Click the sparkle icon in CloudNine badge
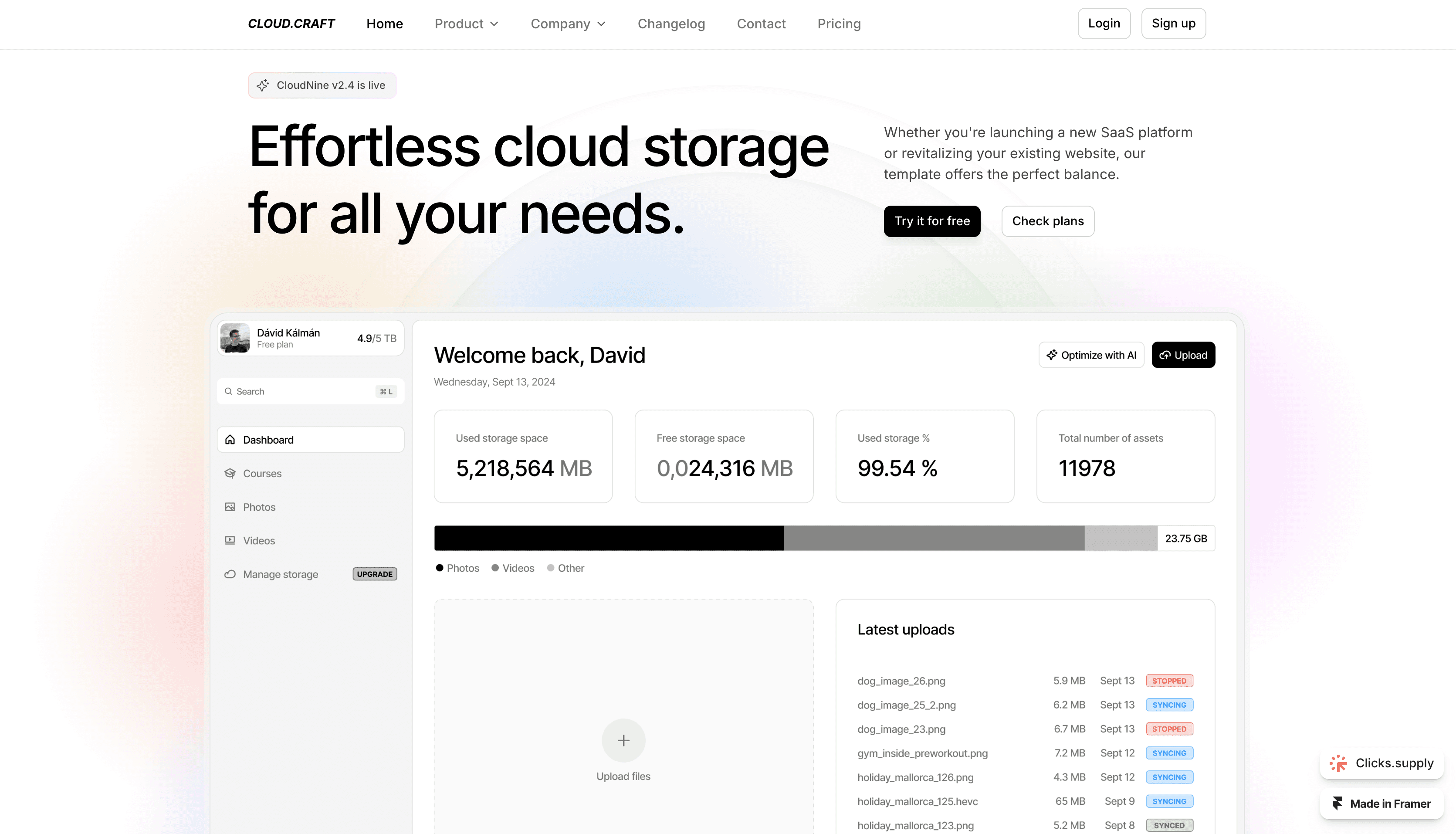Viewport: 1456px width, 834px height. pos(263,85)
